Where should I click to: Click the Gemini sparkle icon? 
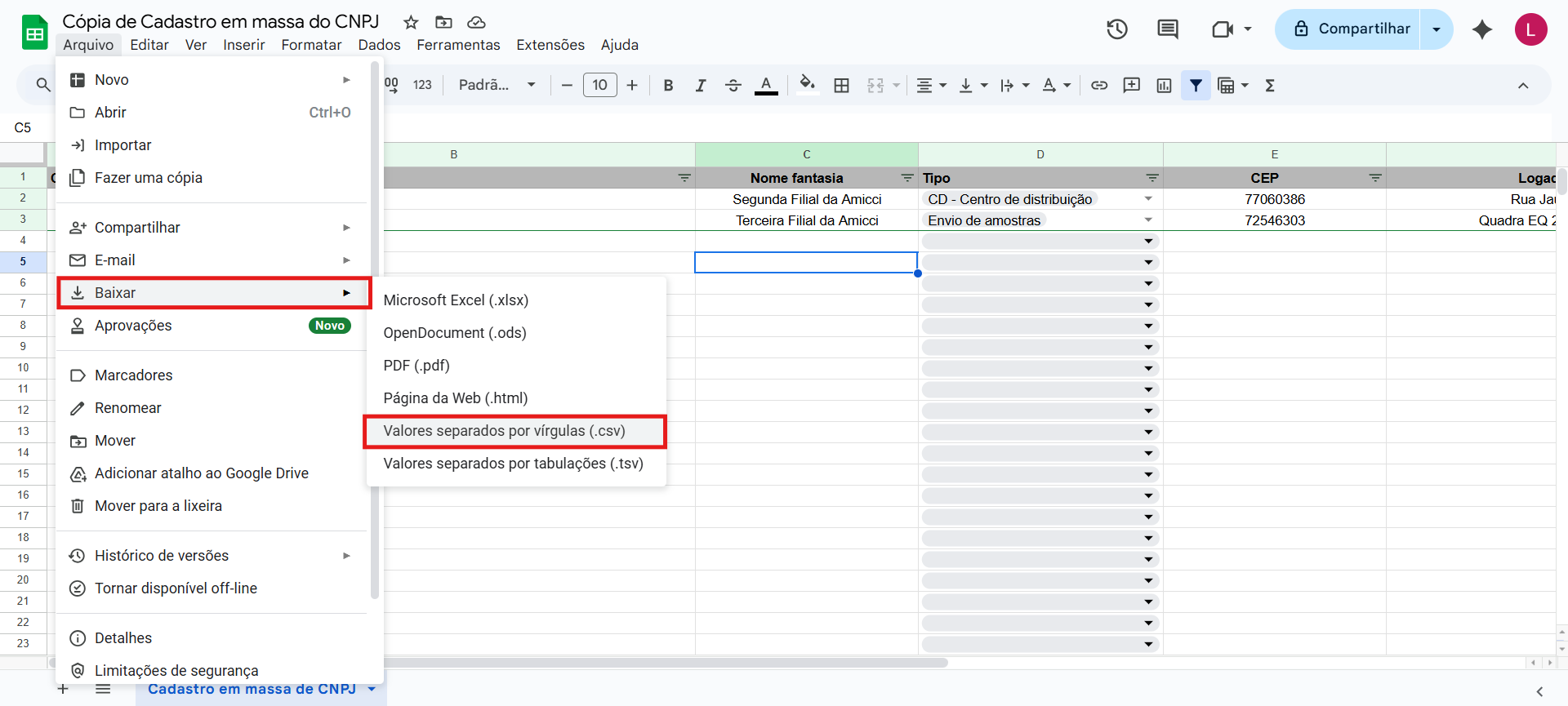point(1481,29)
